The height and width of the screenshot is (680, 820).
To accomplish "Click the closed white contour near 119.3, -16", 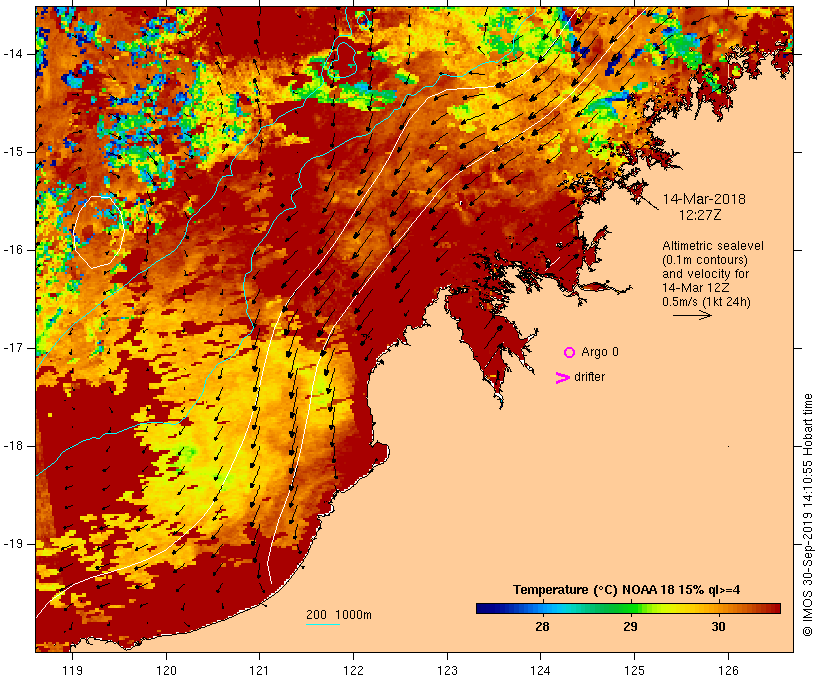I will pyautogui.click(x=99, y=232).
